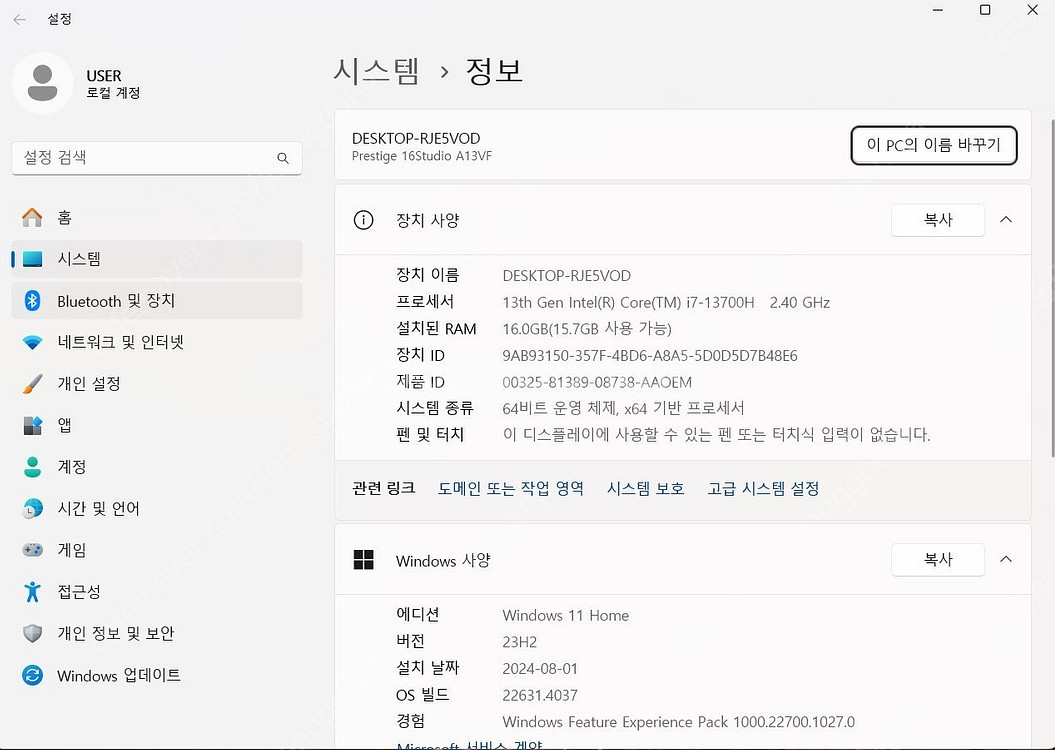Click the 앱 icon in sidebar
The image size is (1055, 750).
pyautogui.click(x=32, y=426)
